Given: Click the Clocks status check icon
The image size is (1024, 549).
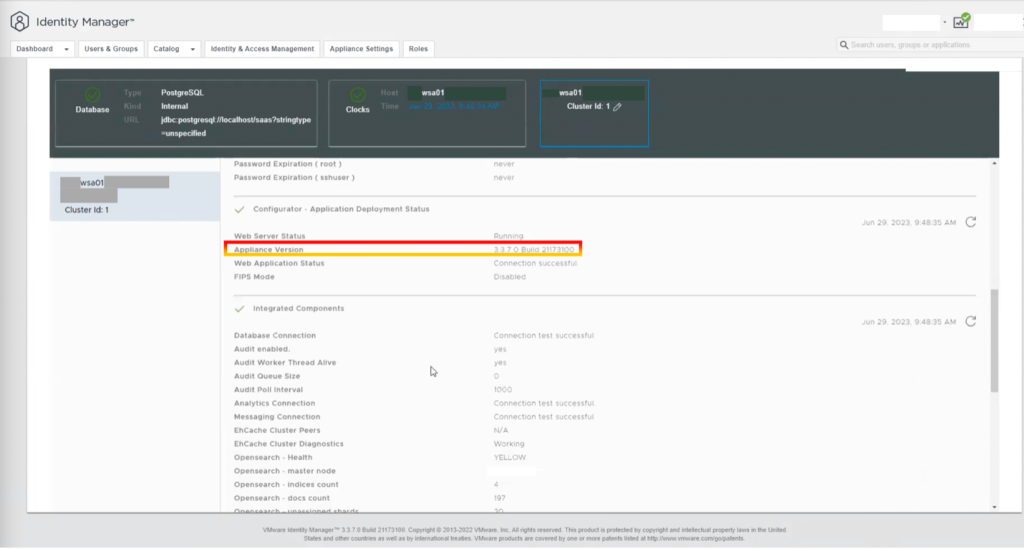Looking at the screenshot, I should [x=357, y=94].
